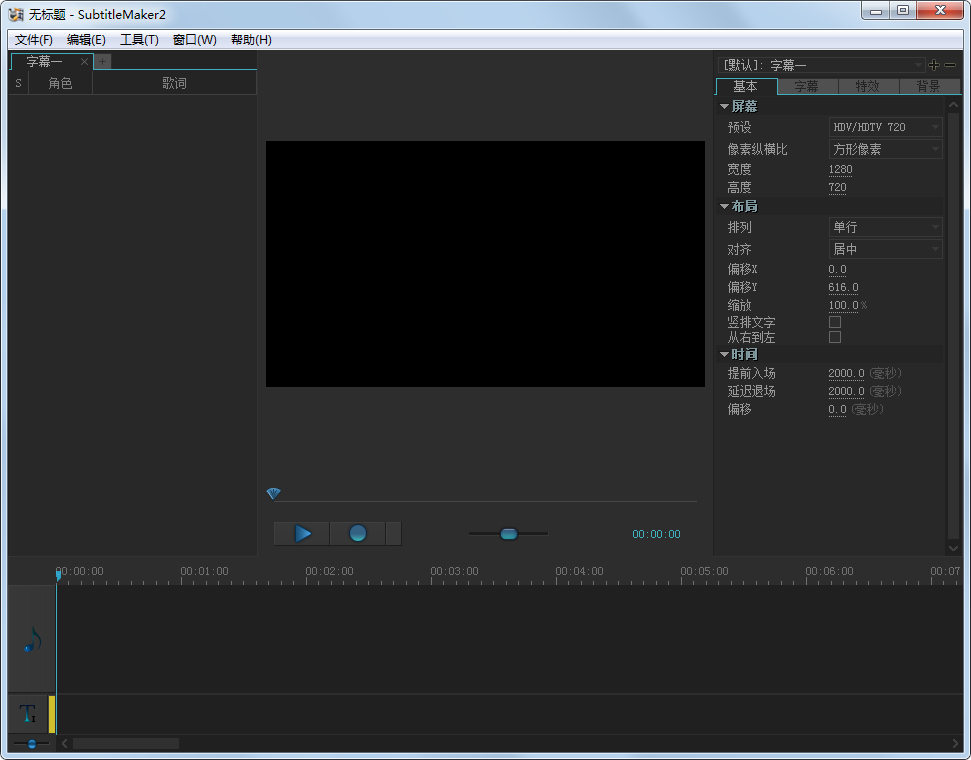971x760 pixels.
Task: Collapse the 布局 section
Action: 724,206
